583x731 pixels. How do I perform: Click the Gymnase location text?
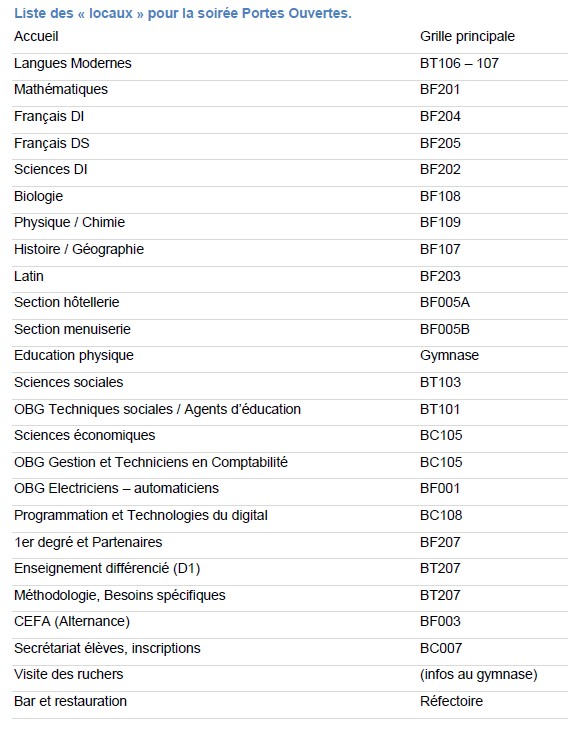(x=449, y=356)
